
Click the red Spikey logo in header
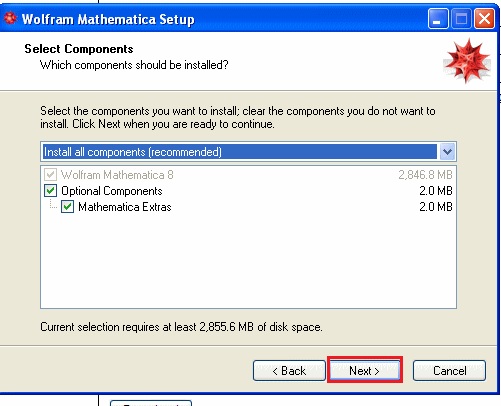pyautogui.click(x=467, y=60)
